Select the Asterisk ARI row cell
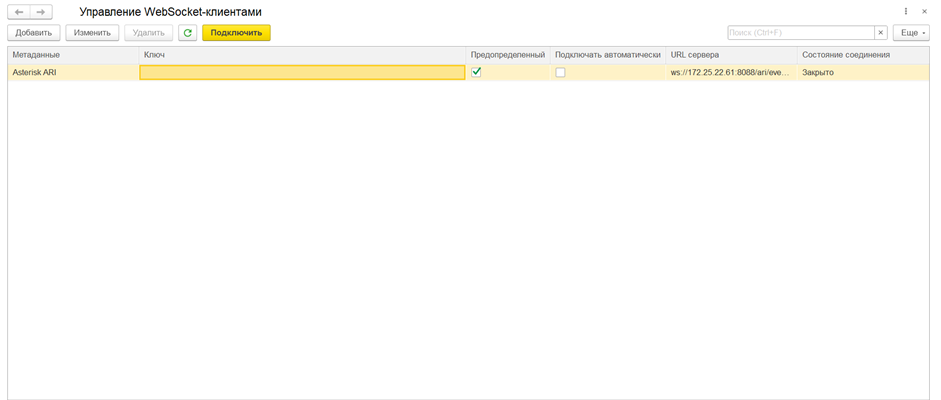Image resolution: width=941 pixels, height=400 pixels. [x=72, y=72]
